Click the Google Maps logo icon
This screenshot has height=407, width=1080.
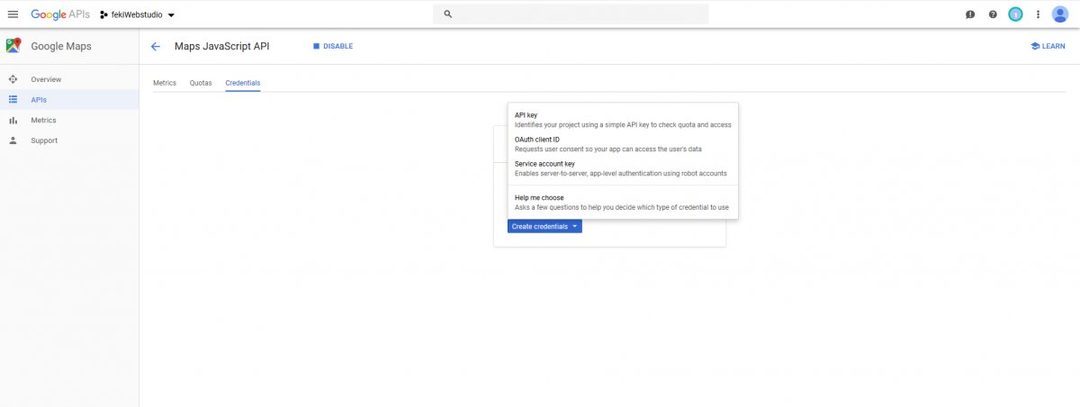click(x=13, y=46)
